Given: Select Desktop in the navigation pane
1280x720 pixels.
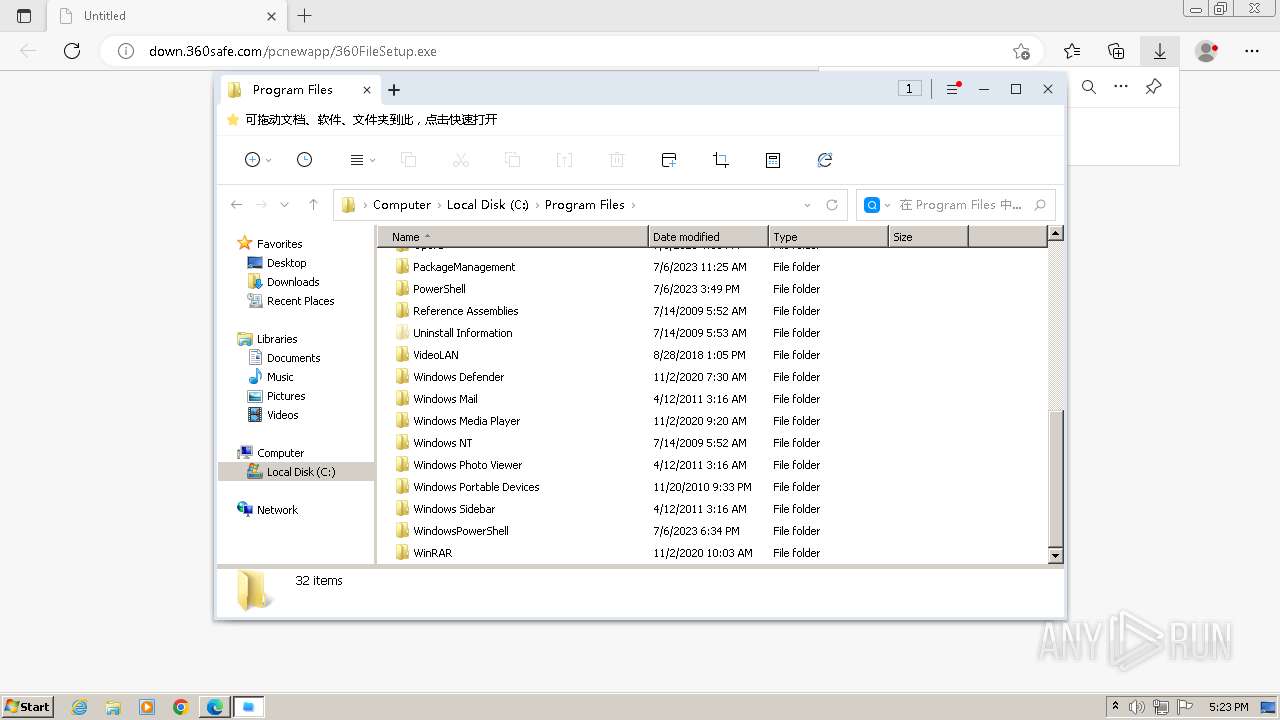Looking at the screenshot, I should click(286, 263).
